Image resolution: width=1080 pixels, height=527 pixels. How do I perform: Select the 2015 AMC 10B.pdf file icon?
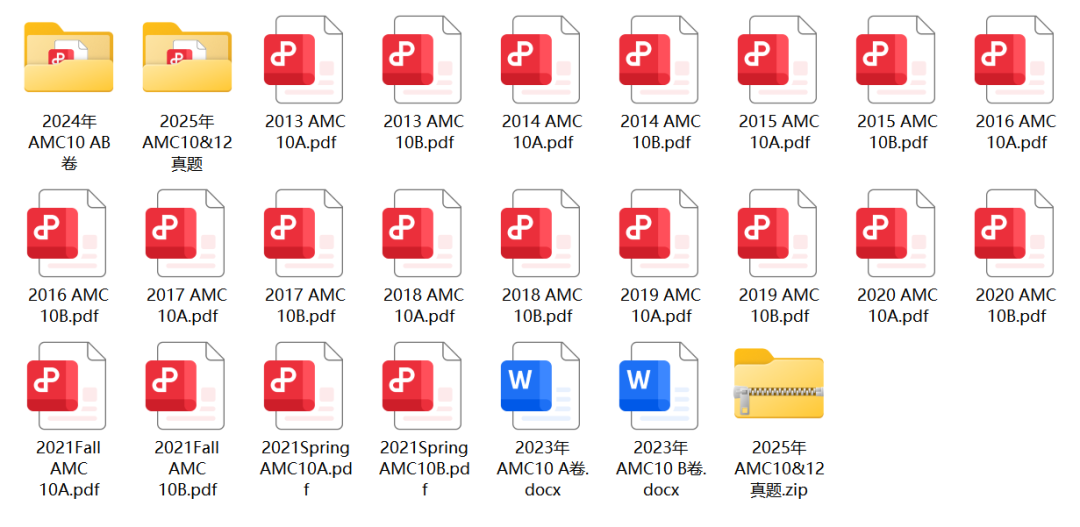895,61
